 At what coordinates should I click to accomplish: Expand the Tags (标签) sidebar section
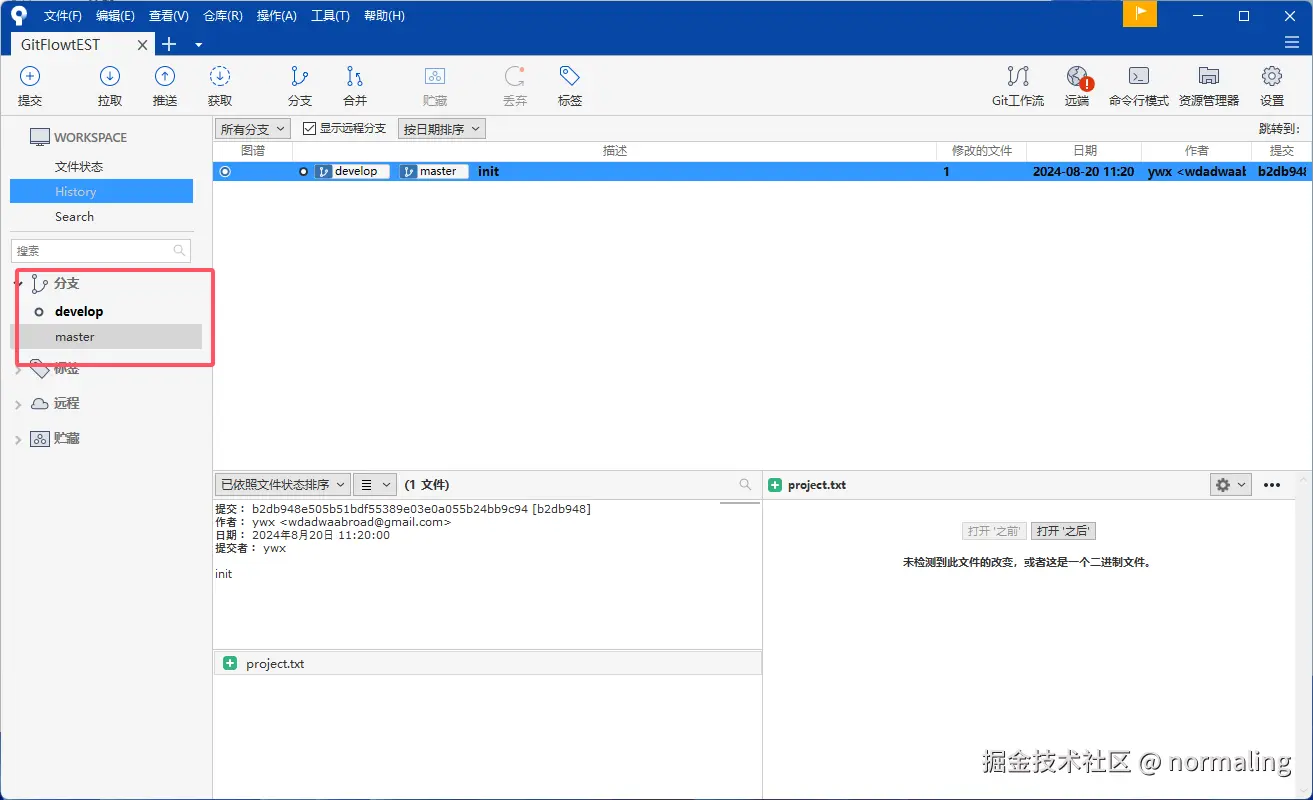pyautogui.click(x=18, y=370)
